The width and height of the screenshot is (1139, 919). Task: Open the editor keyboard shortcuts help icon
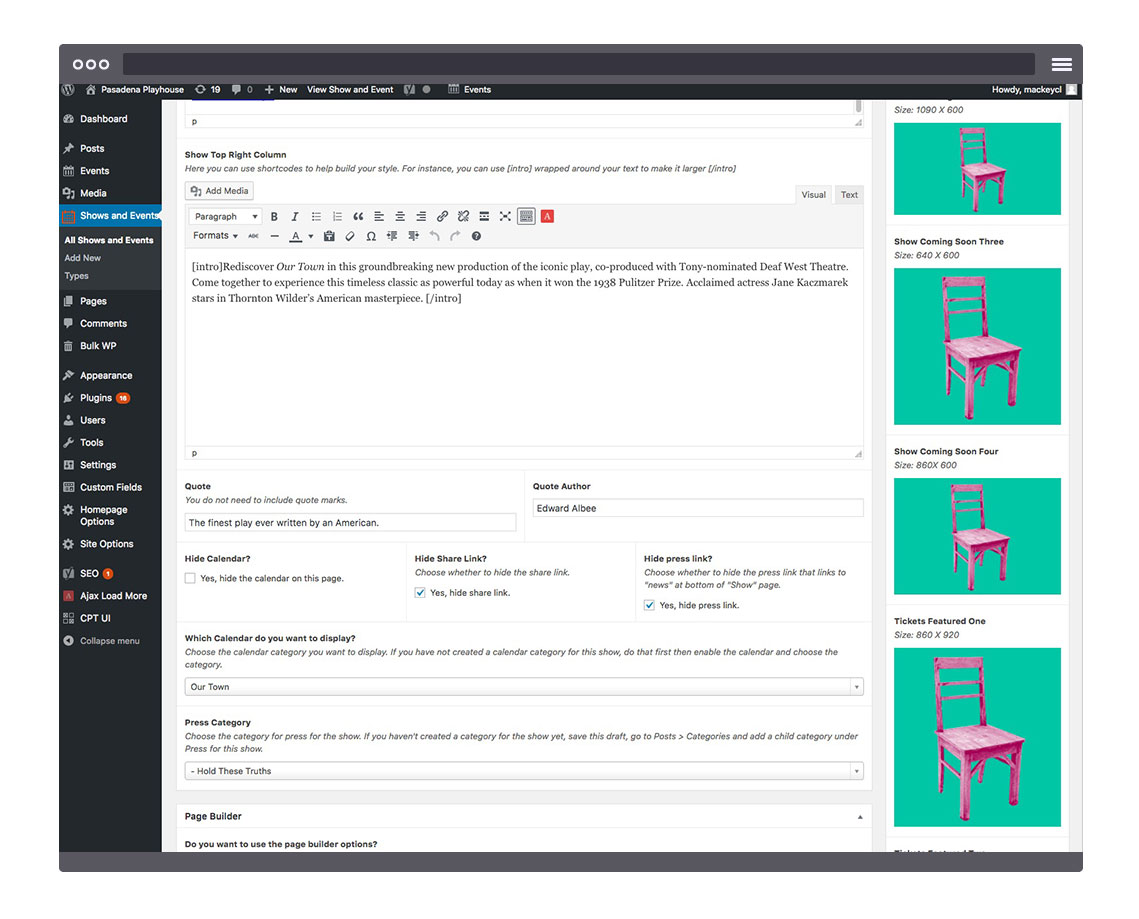476,237
